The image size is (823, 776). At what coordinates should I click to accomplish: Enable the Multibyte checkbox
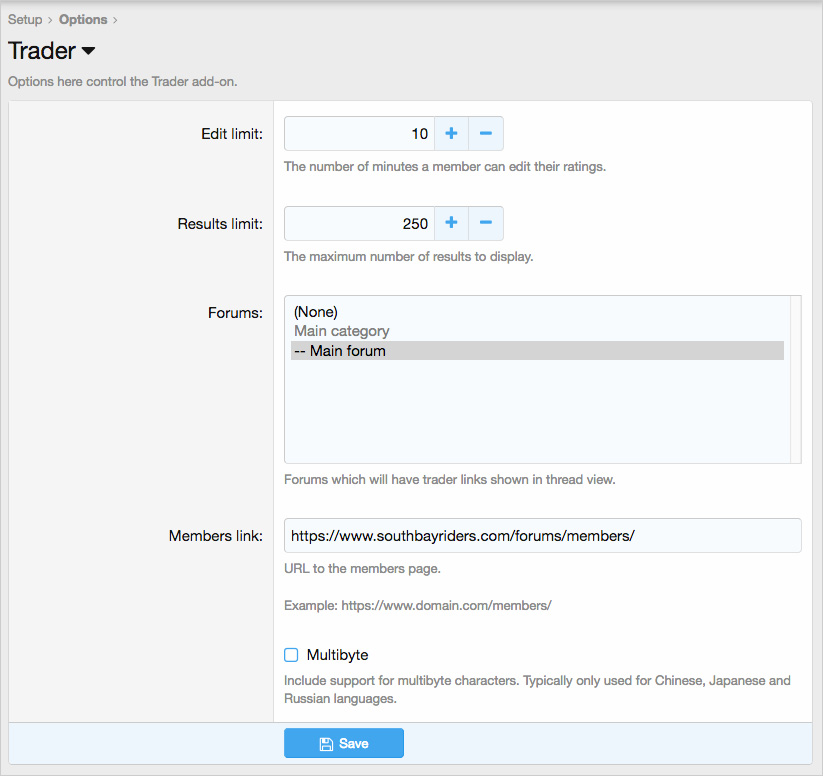(x=291, y=655)
